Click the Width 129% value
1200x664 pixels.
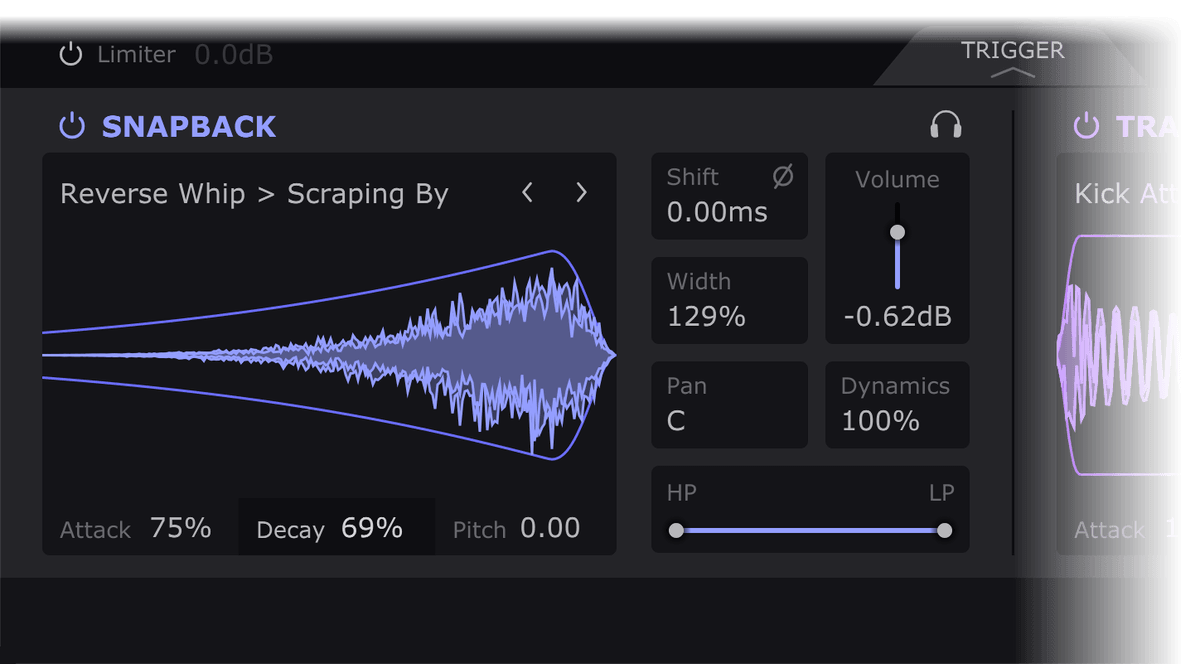[706, 317]
